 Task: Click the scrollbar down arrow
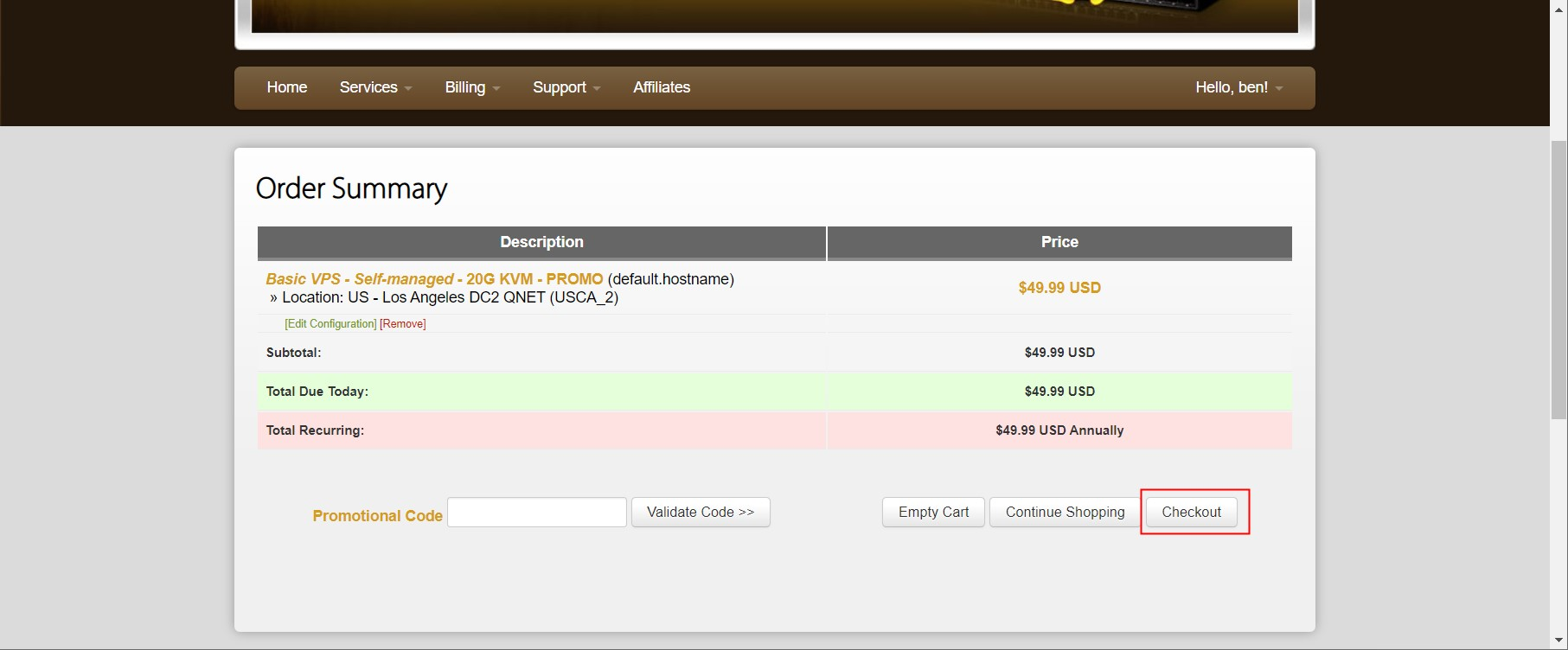click(x=1558, y=642)
